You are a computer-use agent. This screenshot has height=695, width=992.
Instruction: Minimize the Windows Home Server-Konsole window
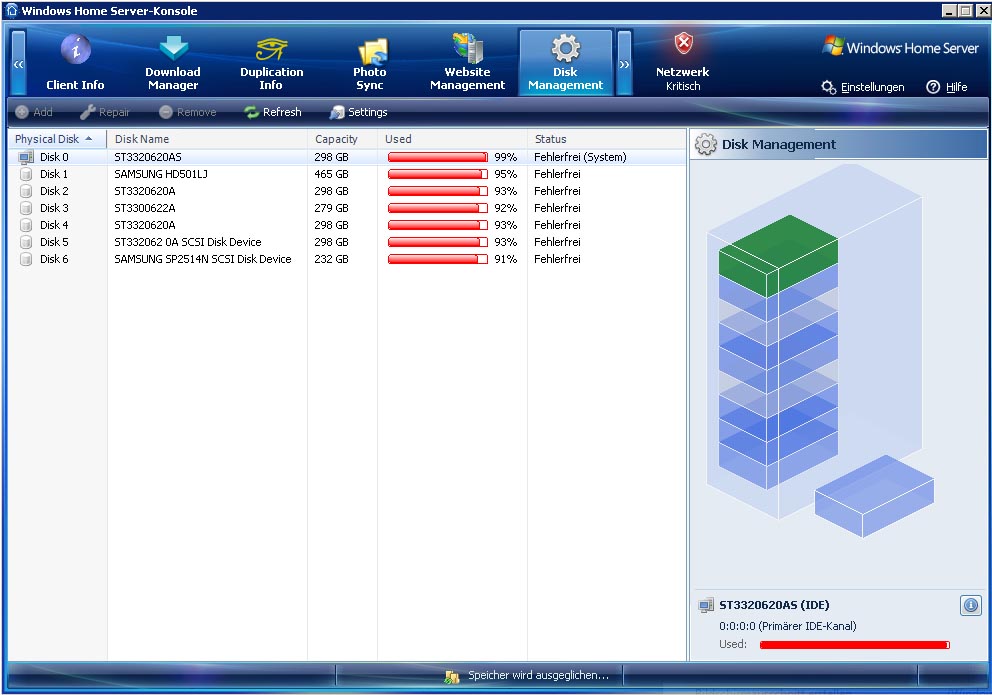[x=949, y=11]
